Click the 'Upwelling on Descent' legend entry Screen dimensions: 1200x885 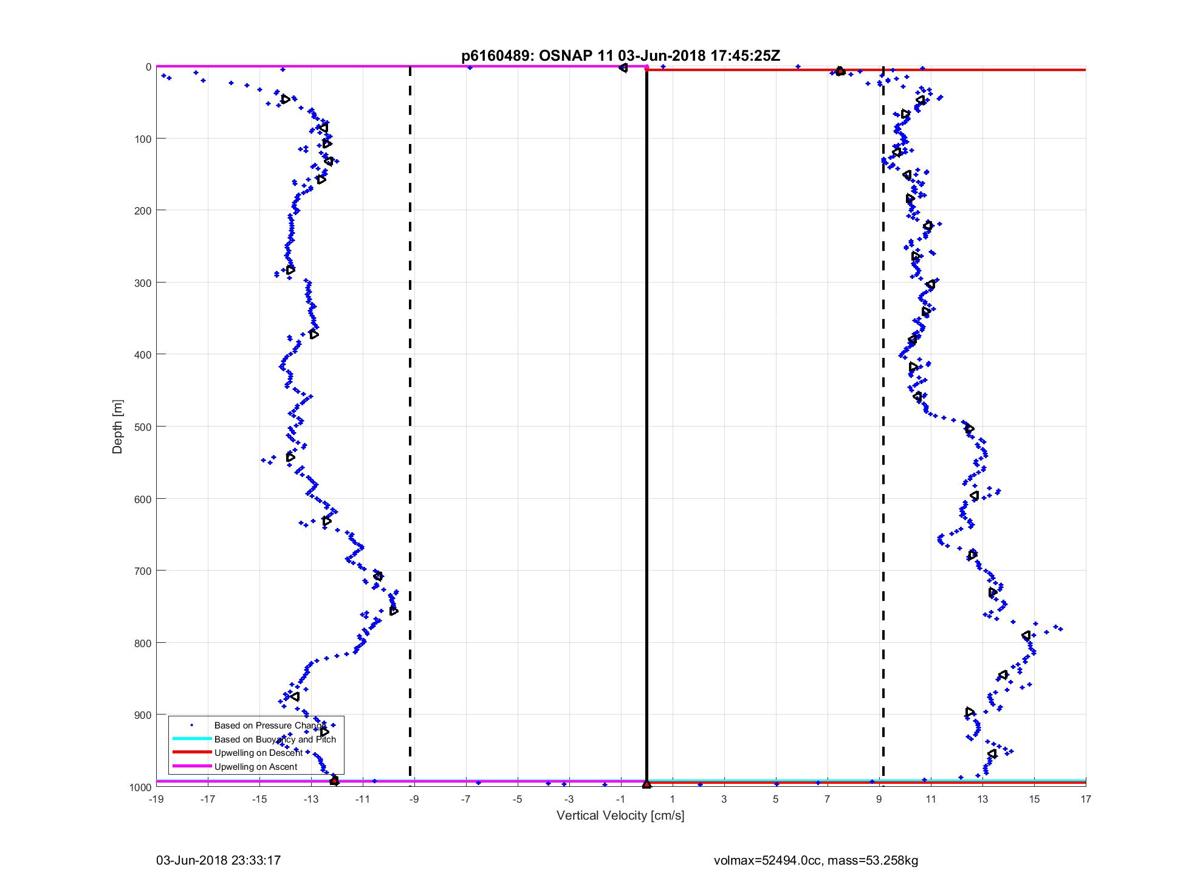coord(258,752)
